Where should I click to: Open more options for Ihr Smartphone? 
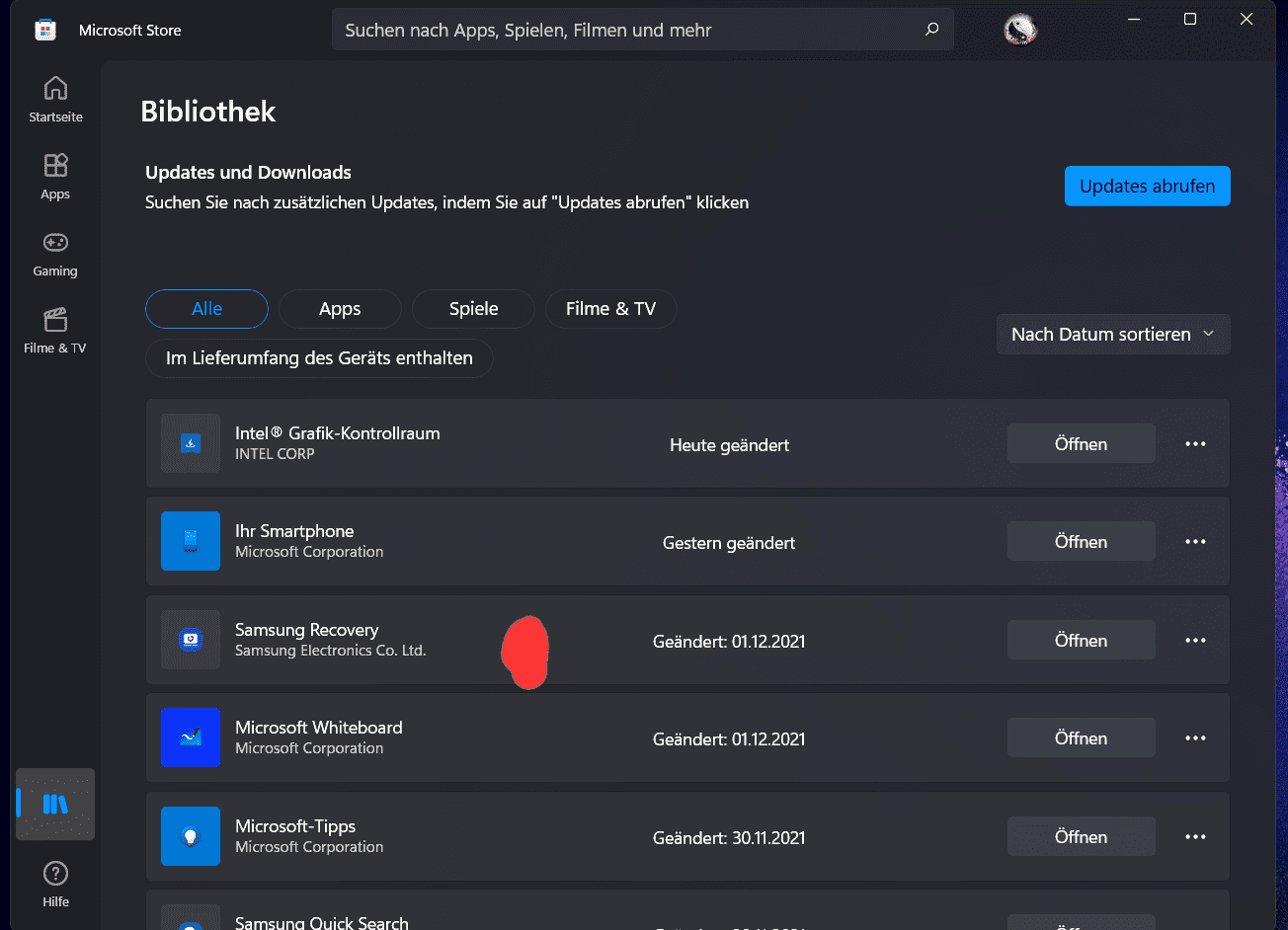(x=1195, y=542)
